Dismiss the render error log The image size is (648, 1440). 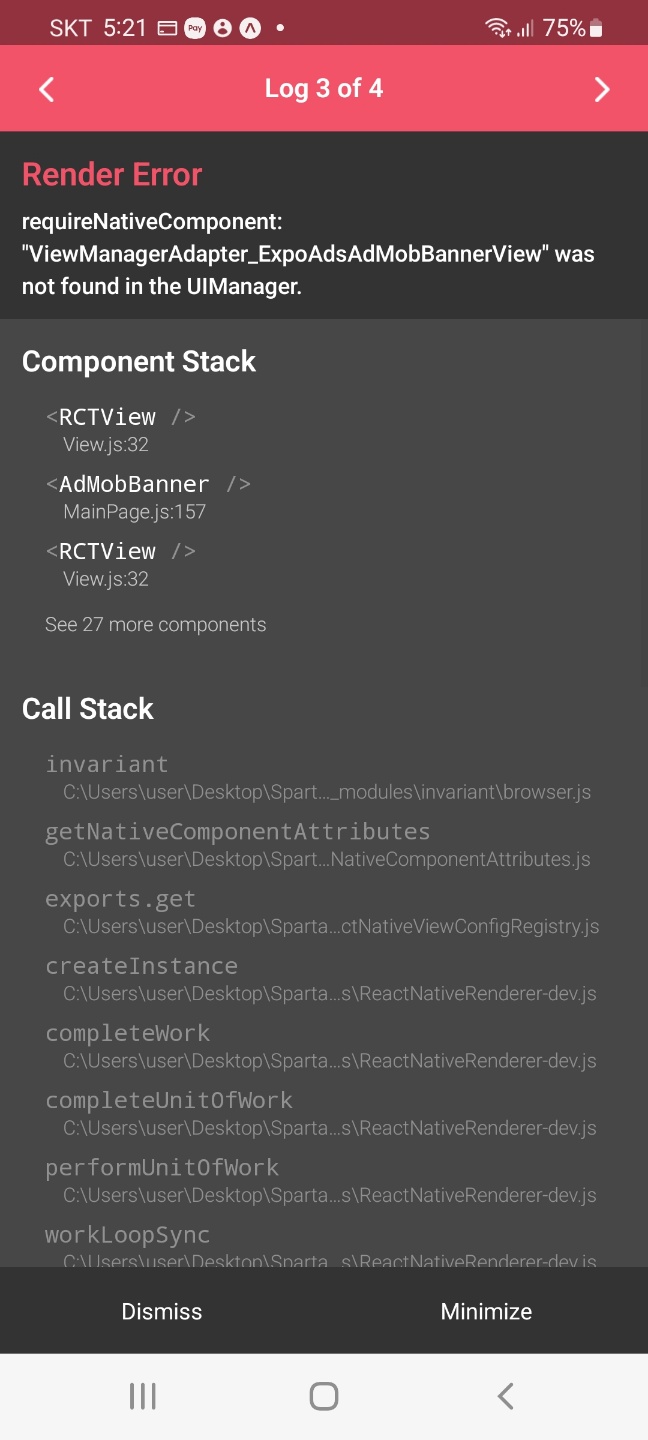[x=162, y=1311]
